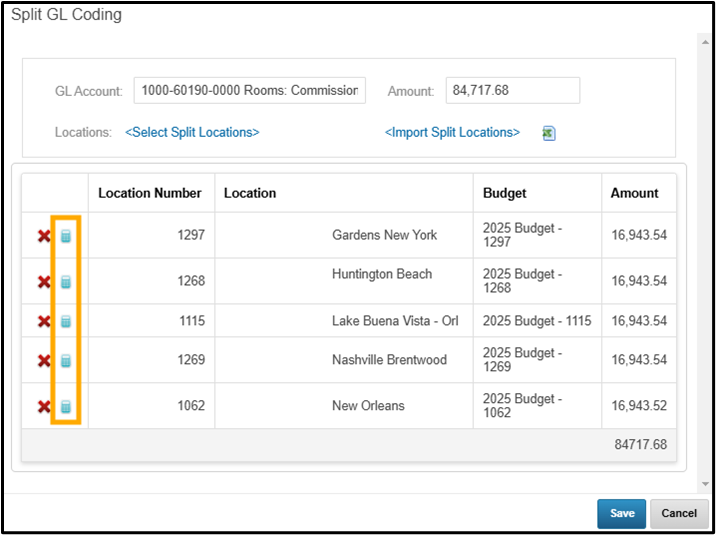Save the split GL coding
716x535 pixels.
point(622,513)
